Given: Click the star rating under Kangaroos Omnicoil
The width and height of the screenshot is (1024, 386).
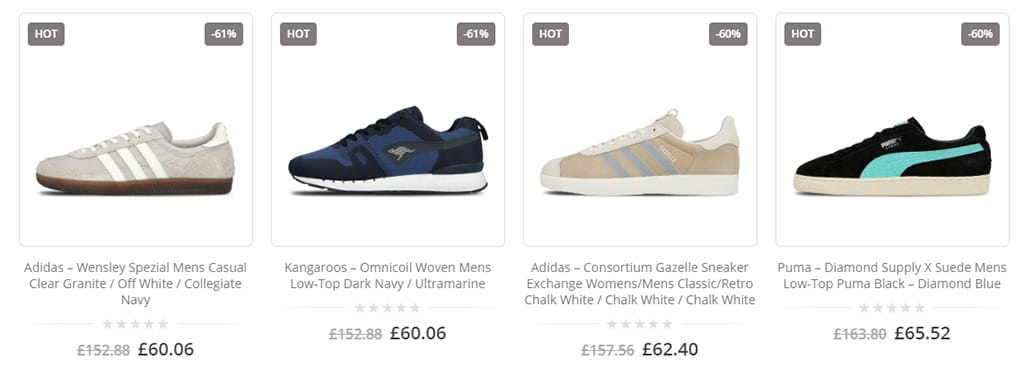Looking at the screenshot, I should click(388, 308).
